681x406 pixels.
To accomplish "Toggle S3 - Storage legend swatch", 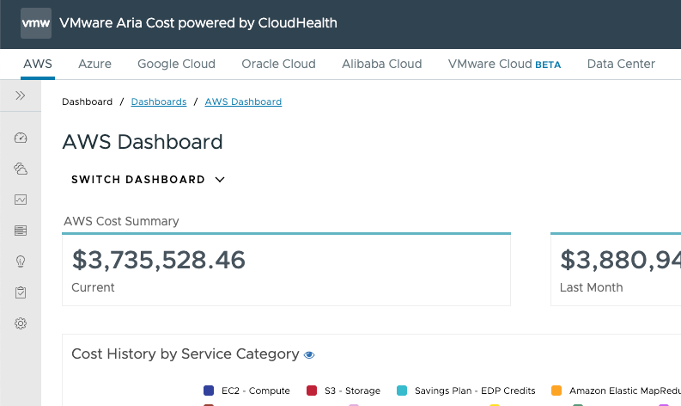I will pyautogui.click(x=311, y=390).
